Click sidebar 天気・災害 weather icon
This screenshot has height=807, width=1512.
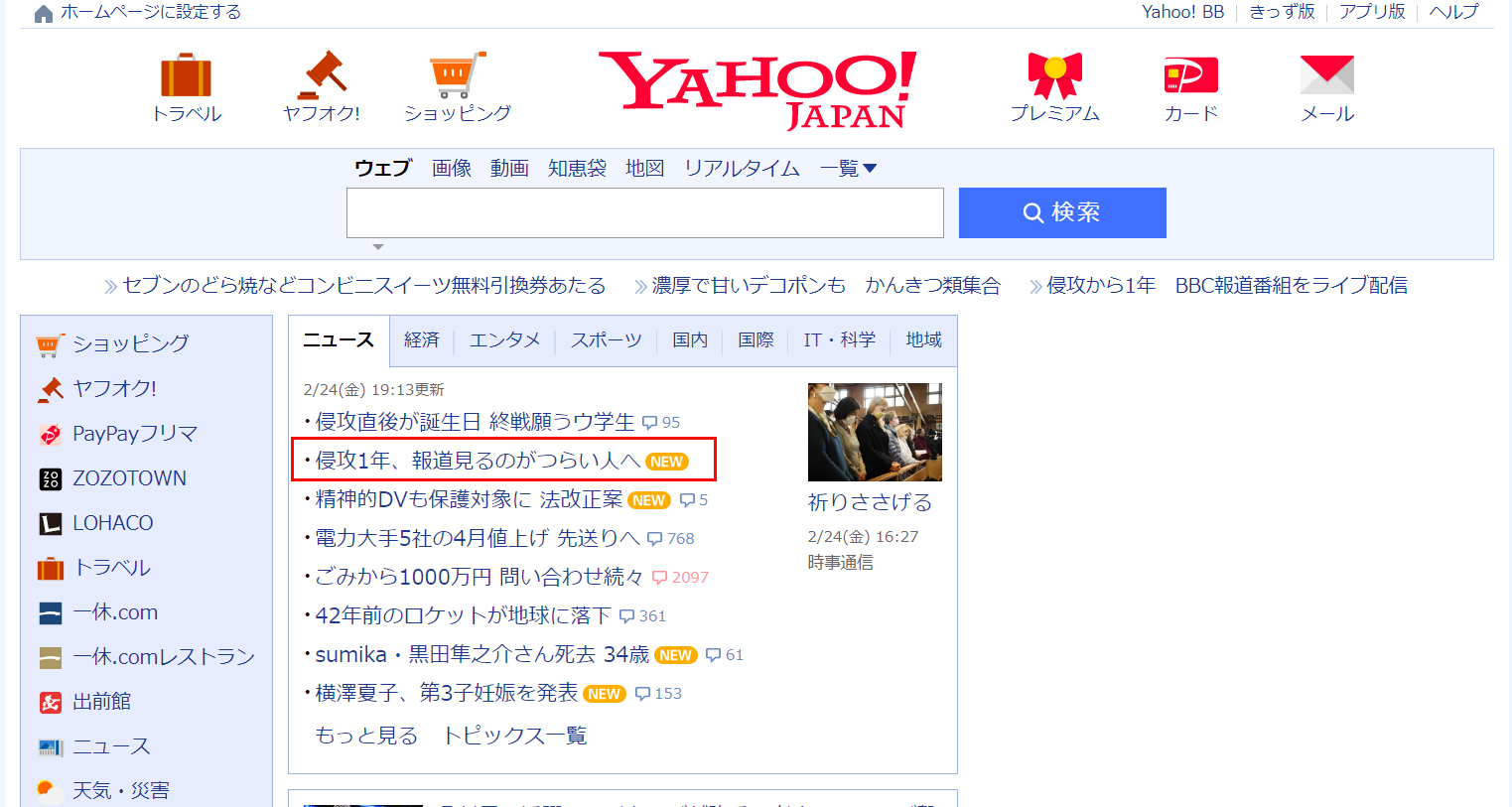point(51,791)
